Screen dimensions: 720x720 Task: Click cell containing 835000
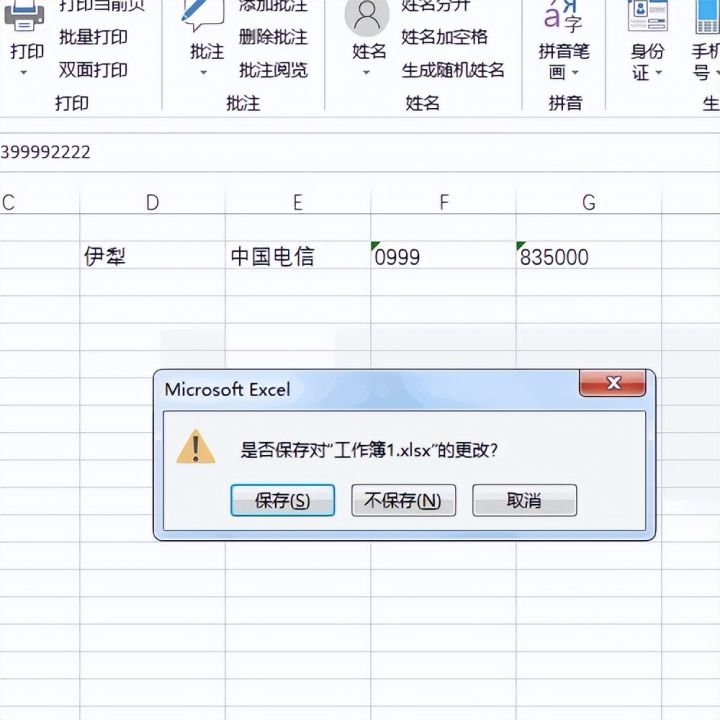click(x=589, y=255)
